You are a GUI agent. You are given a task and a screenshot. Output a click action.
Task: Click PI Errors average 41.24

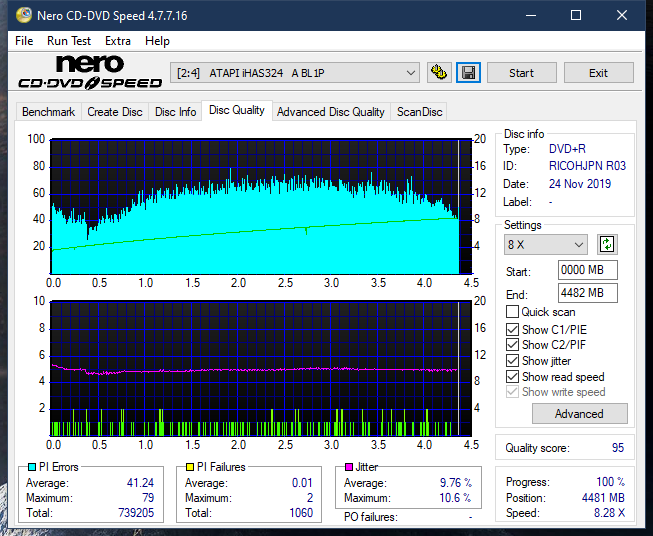pyautogui.click(x=140, y=483)
